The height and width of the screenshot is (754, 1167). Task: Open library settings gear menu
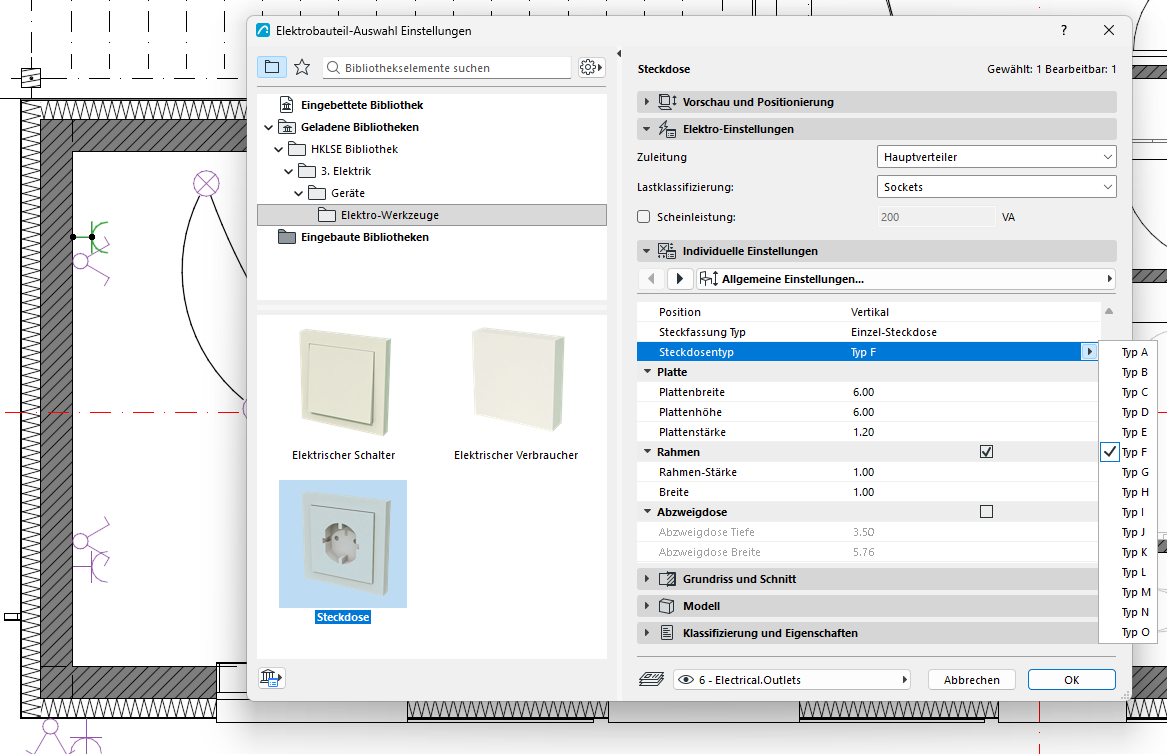pyautogui.click(x=591, y=67)
